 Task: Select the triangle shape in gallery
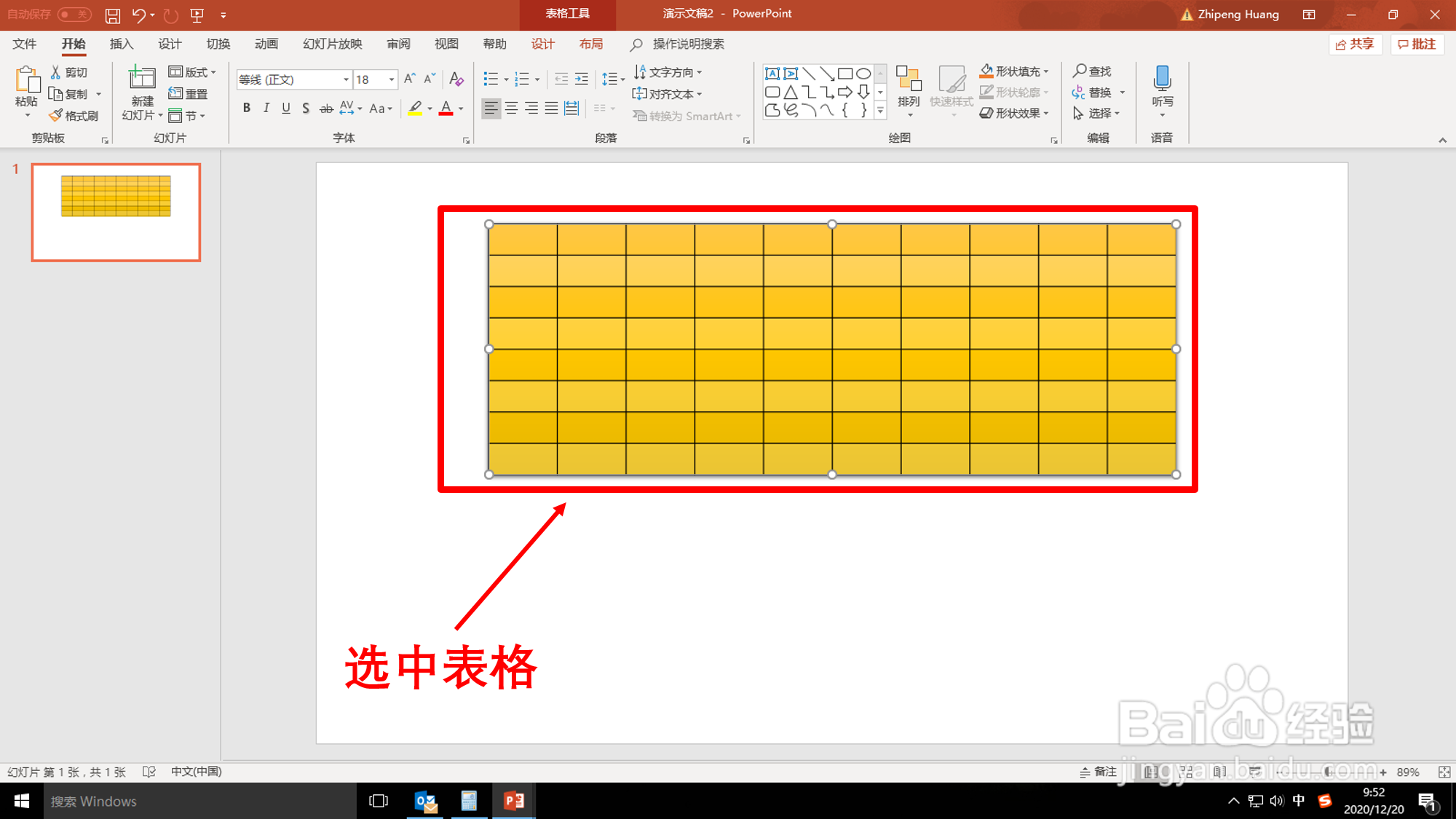pos(791,92)
